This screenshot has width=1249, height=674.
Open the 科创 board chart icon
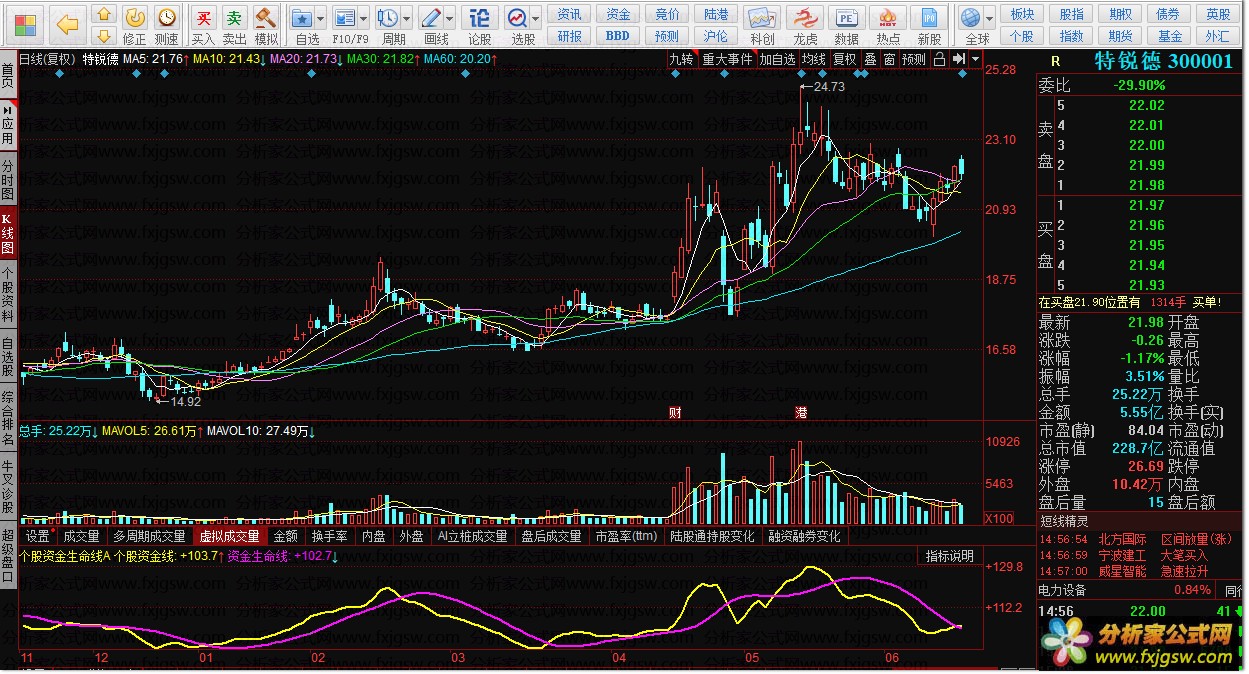coord(762,18)
